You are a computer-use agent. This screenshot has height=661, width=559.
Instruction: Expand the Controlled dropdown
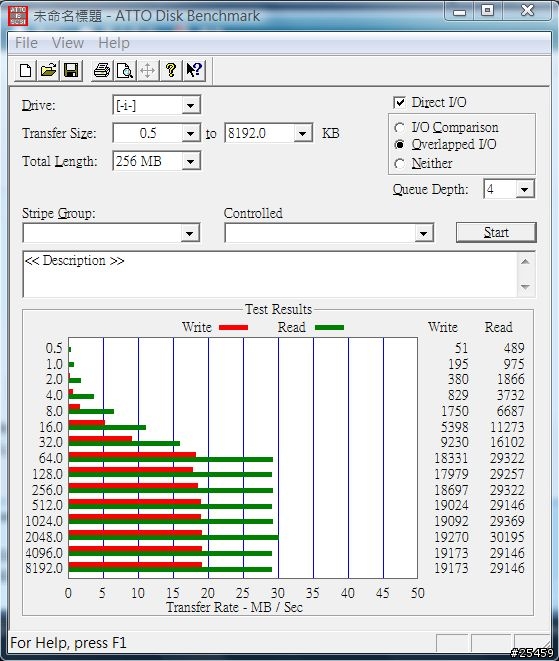pyautogui.click(x=424, y=233)
